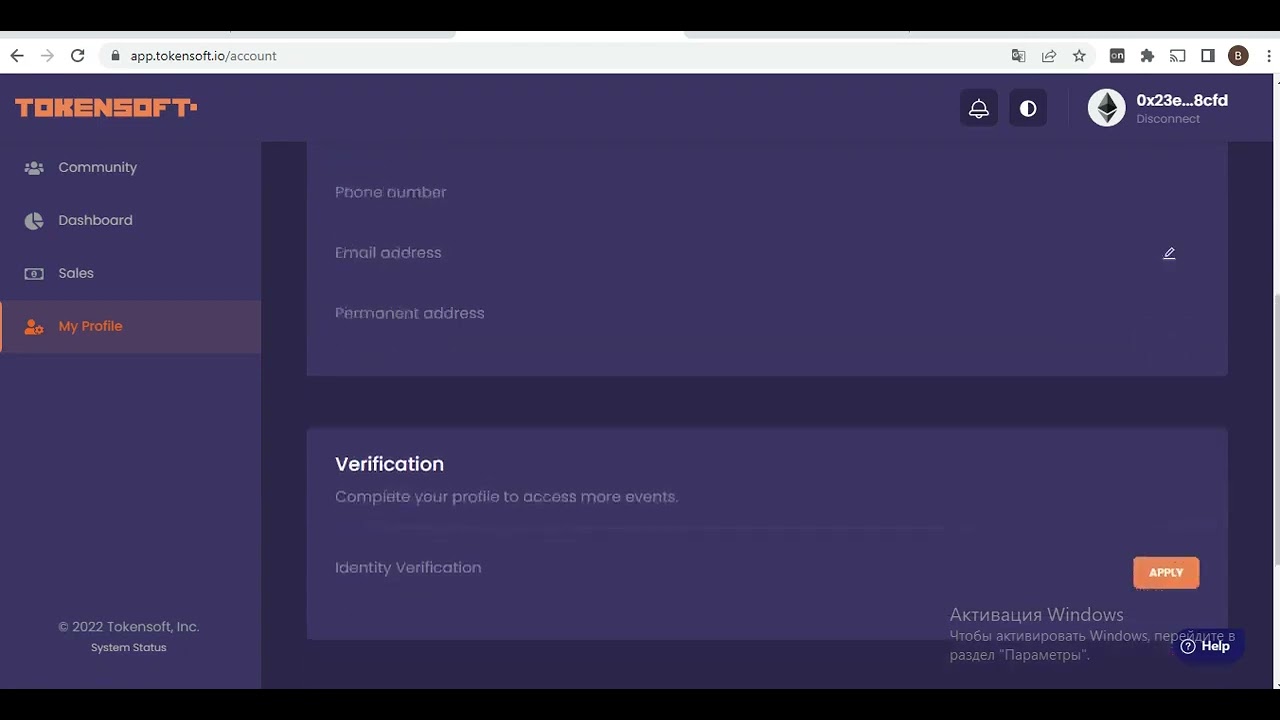The height and width of the screenshot is (720, 1280).
Task: Click the Community people icon
Action: pos(34,168)
